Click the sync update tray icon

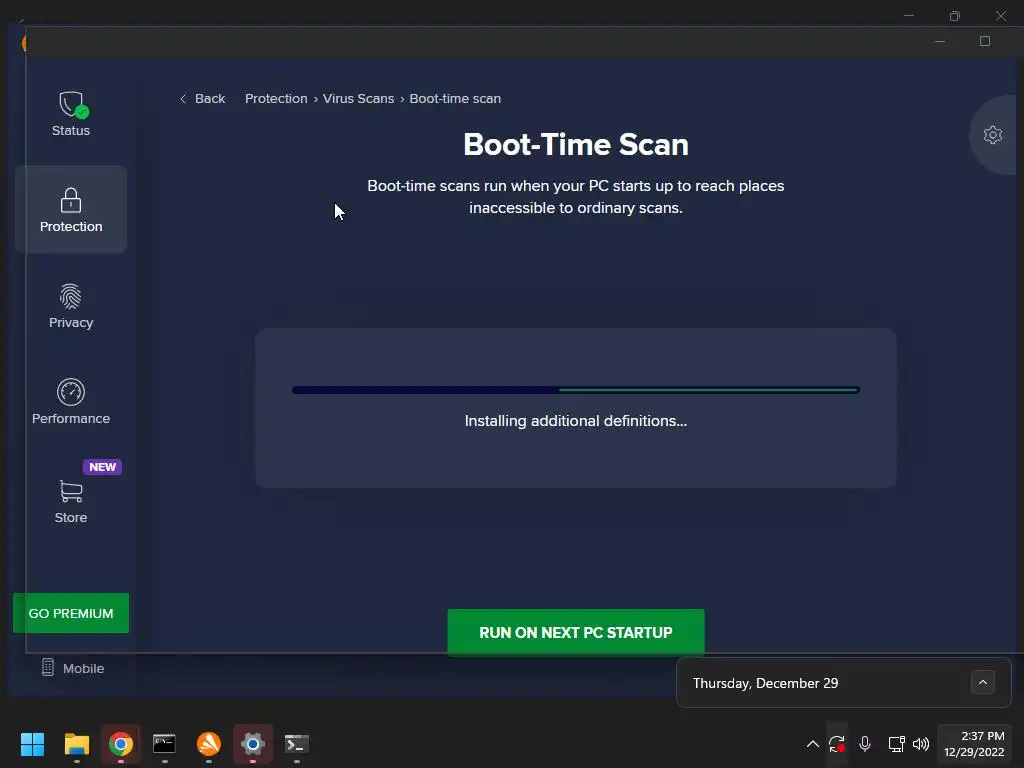point(837,744)
